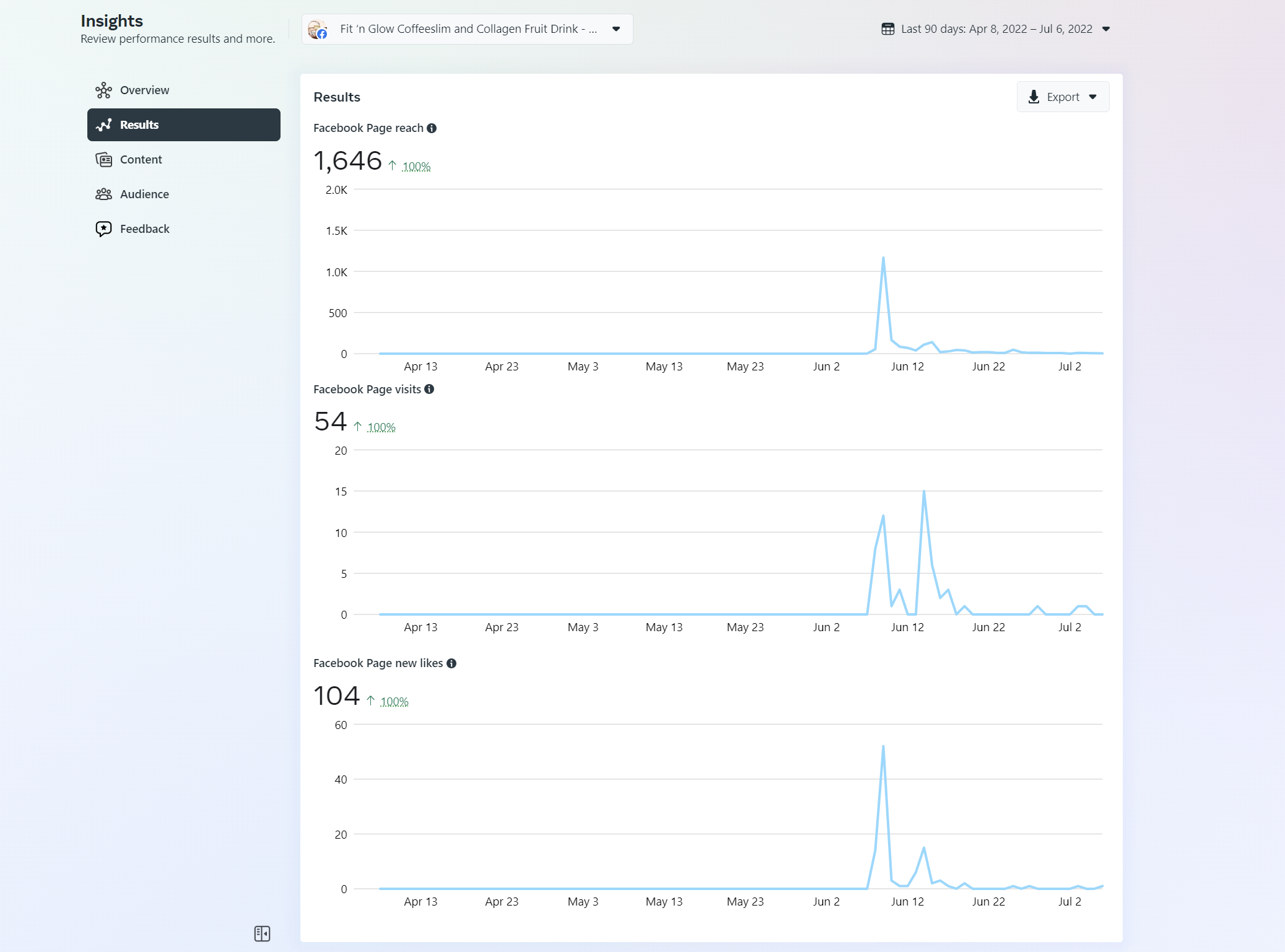Viewport: 1285px width, 952px height.
Task: Click the Export download icon
Action: (1034, 97)
